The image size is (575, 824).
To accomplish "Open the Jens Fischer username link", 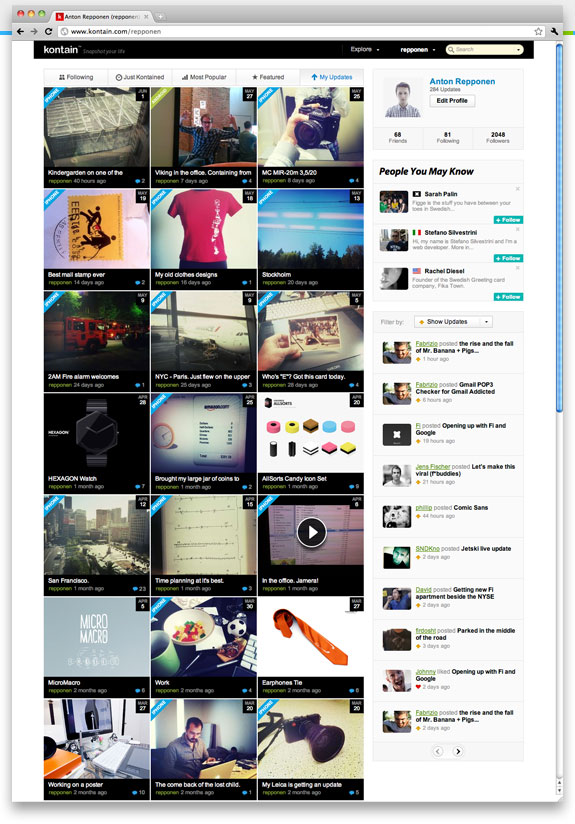I will pyautogui.click(x=433, y=467).
